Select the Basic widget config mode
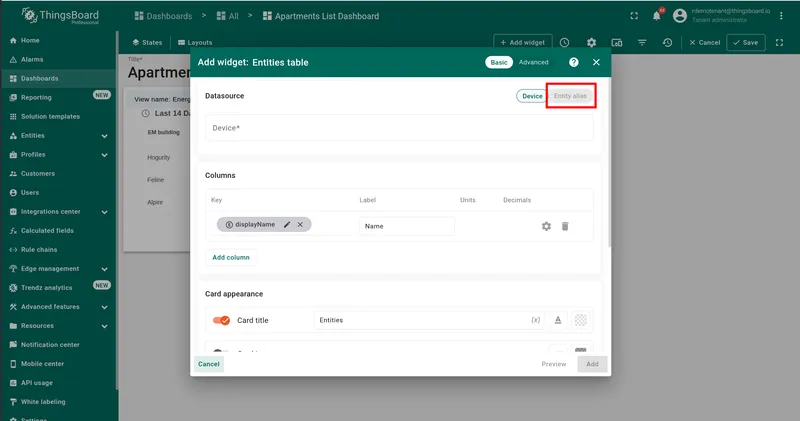The height and width of the screenshot is (421, 800). coord(499,62)
